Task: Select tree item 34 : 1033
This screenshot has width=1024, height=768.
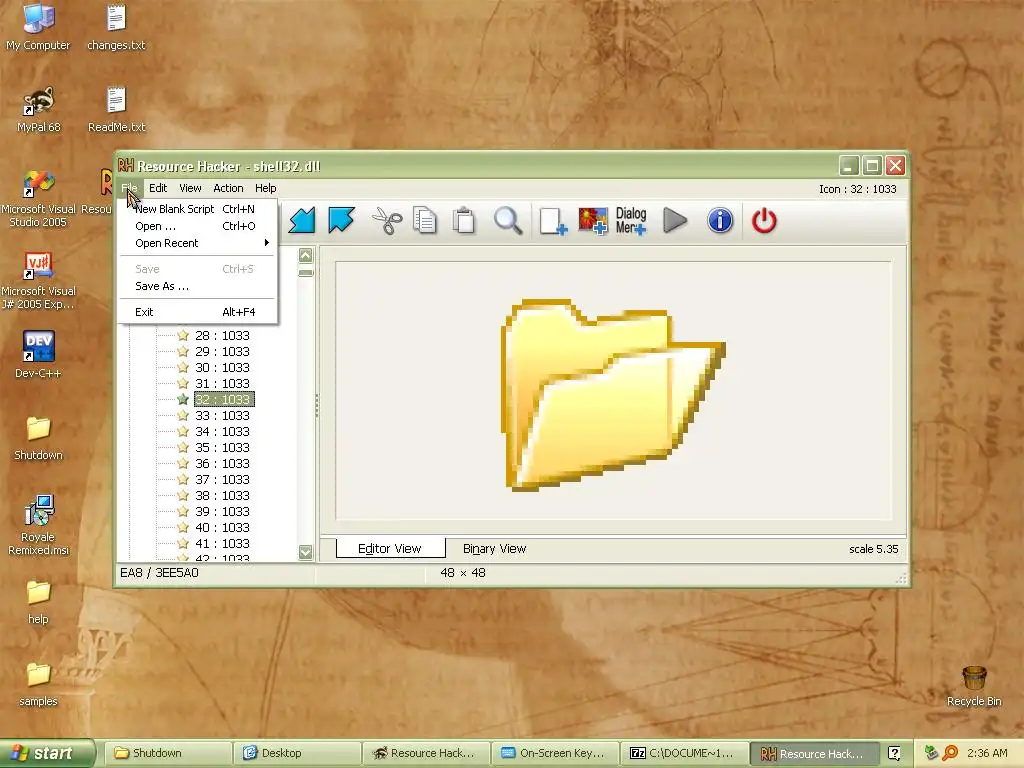Action: click(222, 432)
